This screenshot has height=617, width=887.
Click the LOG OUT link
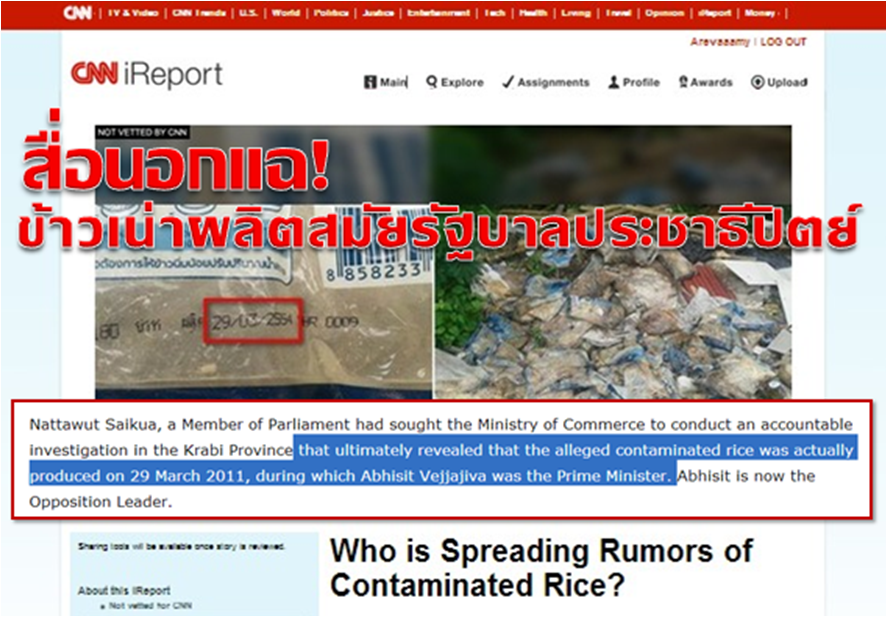click(x=783, y=42)
